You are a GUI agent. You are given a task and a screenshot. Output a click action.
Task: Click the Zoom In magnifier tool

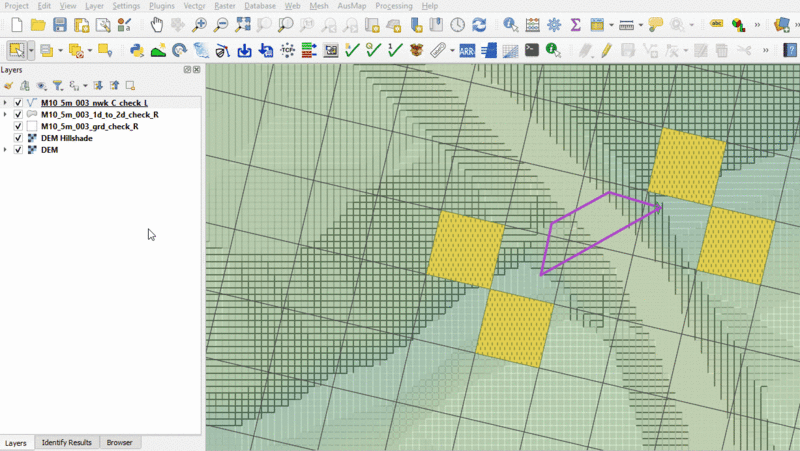coord(199,24)
